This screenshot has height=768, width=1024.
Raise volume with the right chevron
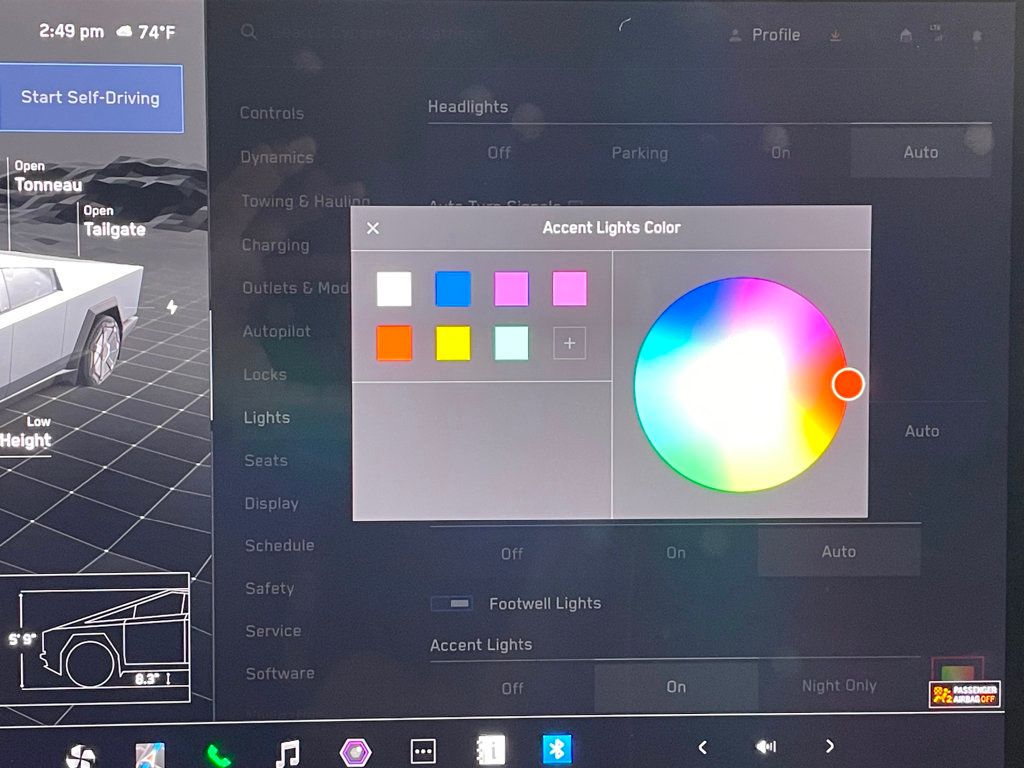pyautogui.click(x=829, y=746)
